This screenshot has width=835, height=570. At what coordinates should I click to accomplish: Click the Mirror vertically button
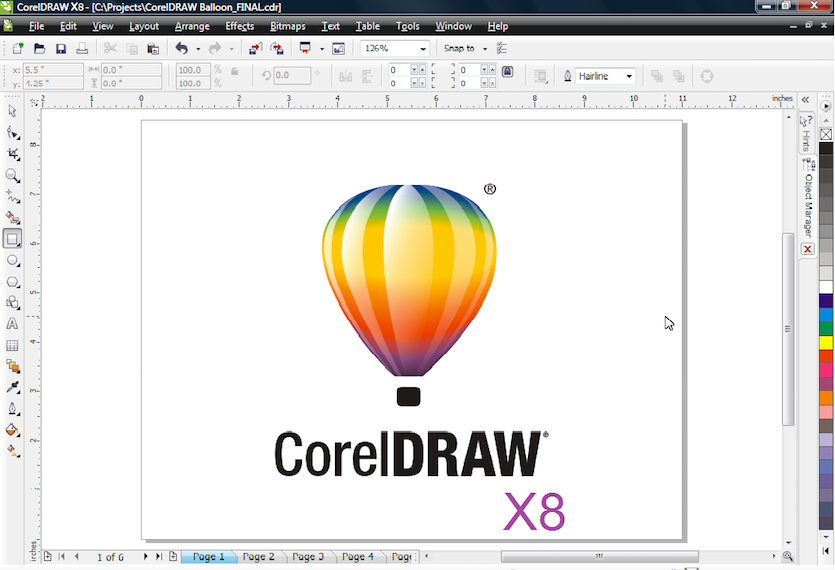[366, 76]
